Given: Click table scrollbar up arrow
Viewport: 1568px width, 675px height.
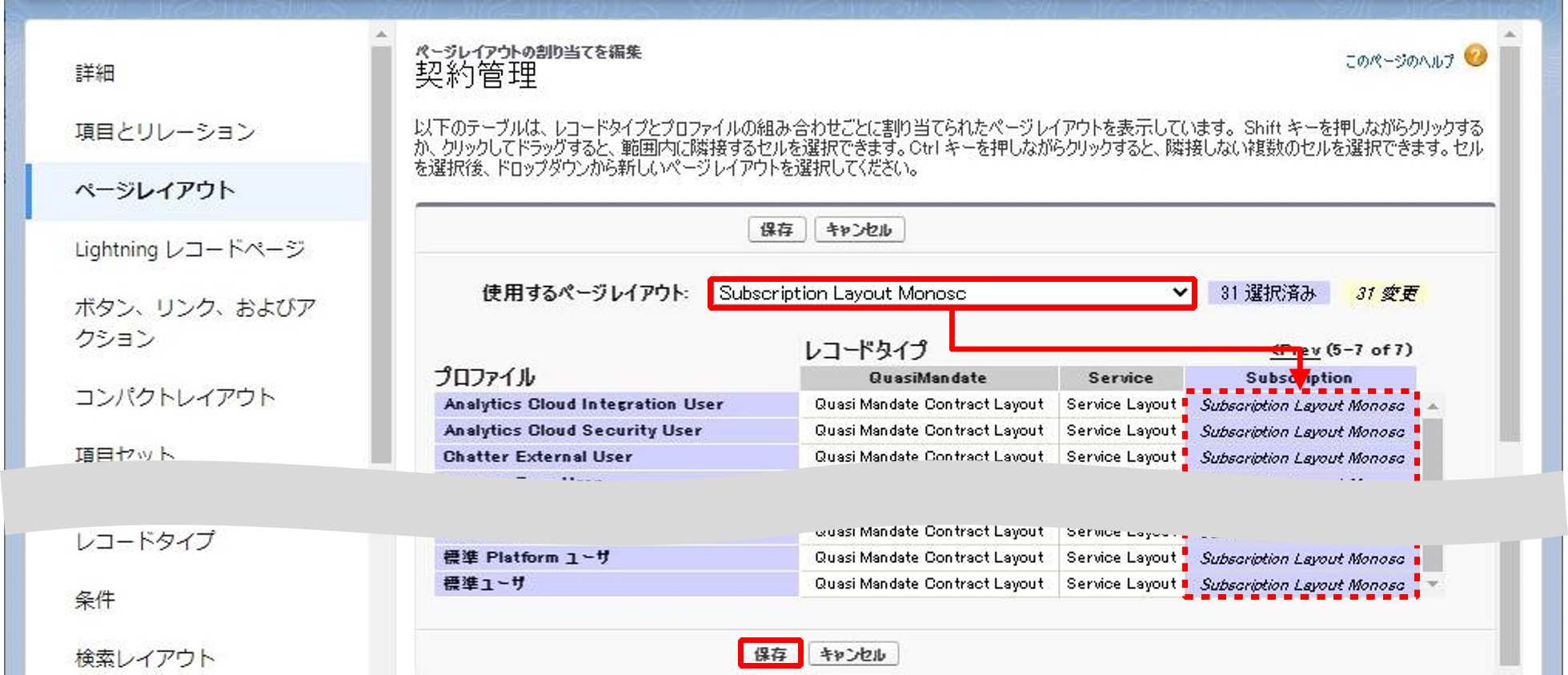Looking at the screenshot, I should (x=1433, y=406).
